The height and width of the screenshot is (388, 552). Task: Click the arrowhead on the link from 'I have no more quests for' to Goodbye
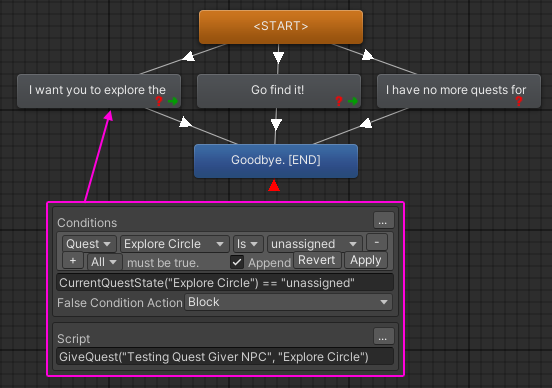click(x=366, y=123)
